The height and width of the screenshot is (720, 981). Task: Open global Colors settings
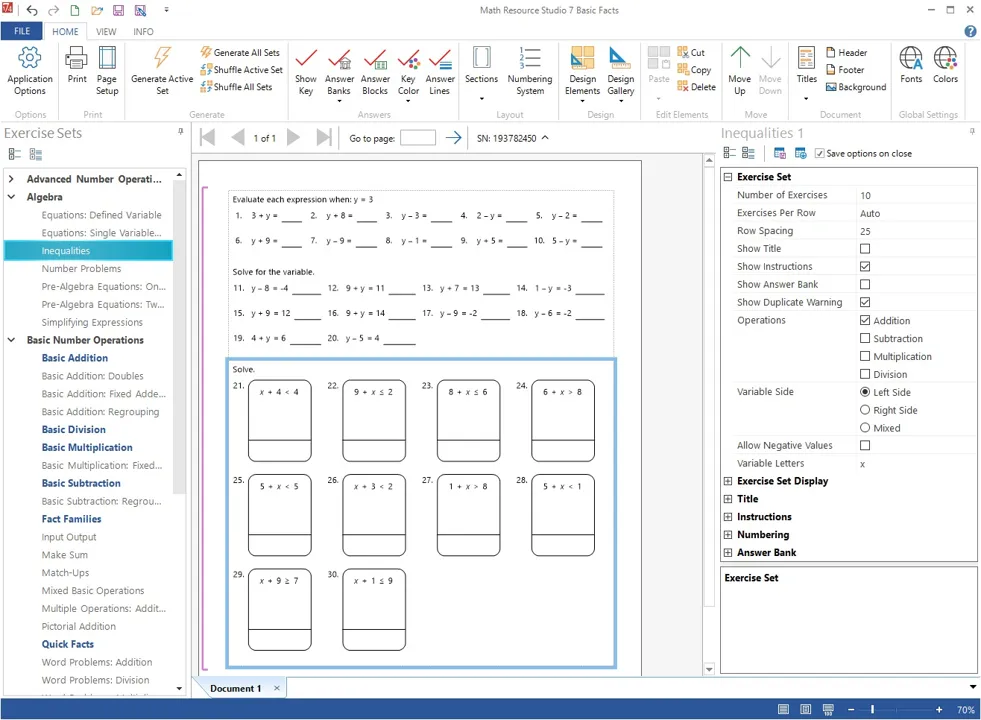click(x=945, y=65)
